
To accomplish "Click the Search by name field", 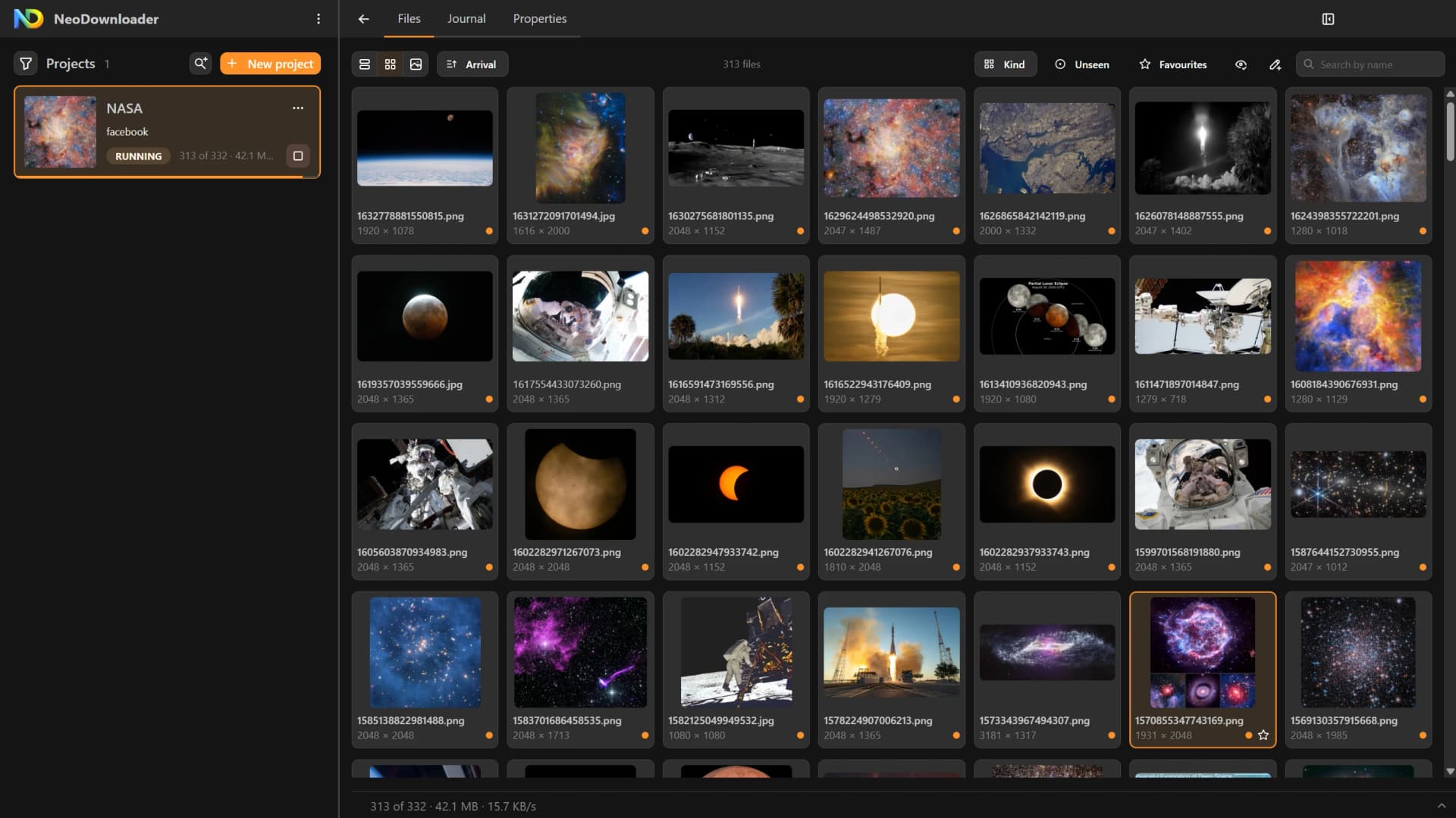I will [x=1370, y=64].
